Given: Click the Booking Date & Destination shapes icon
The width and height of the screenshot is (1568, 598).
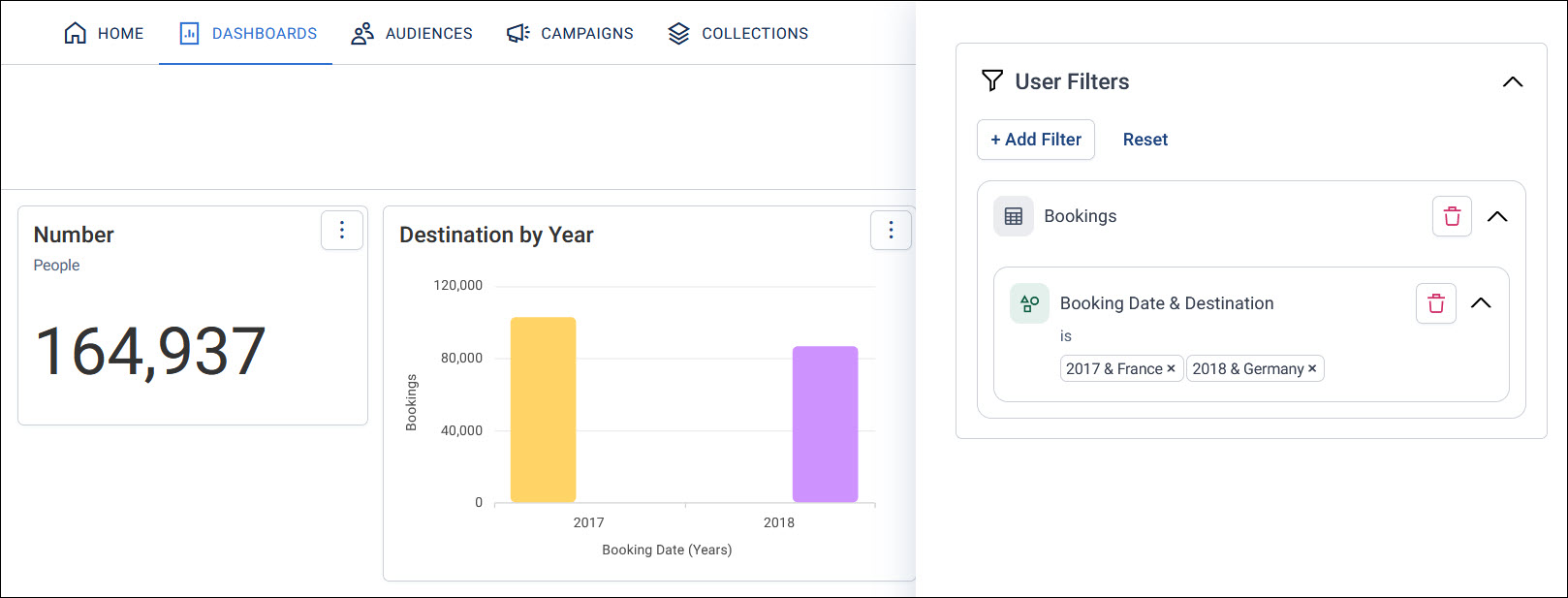Looking at the screenshot, I should pyautogui.click(x=1029, y=303).
